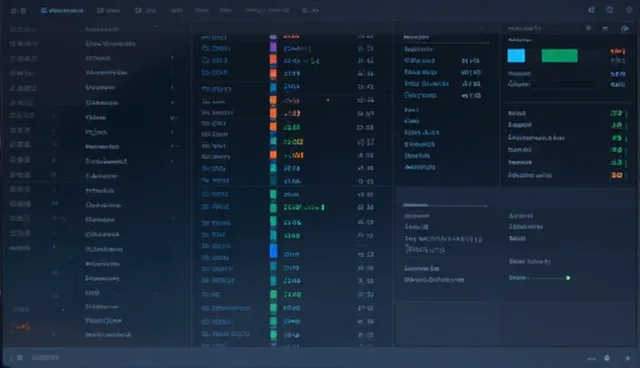The image size is (640, 368).
Task: Click the tall bright blue table chip
Action: [x=273, y=251]
